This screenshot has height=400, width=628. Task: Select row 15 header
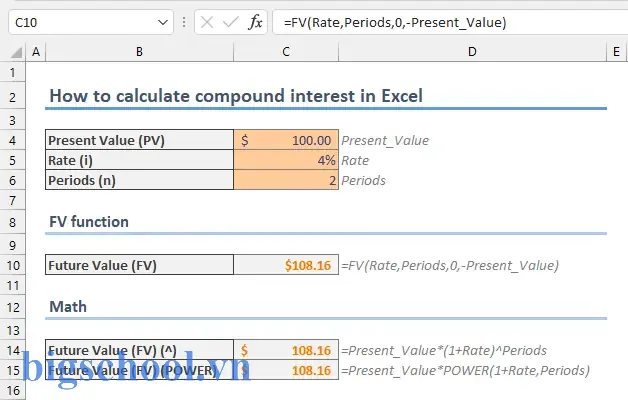pos(13,370)
